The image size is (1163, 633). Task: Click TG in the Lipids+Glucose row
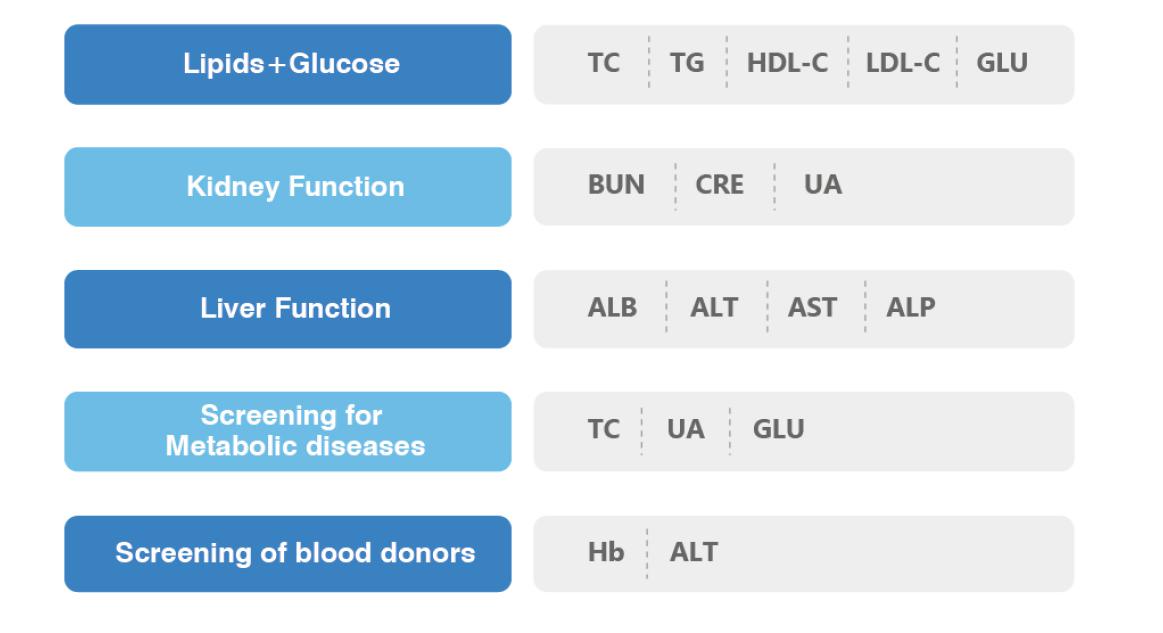pos(687,63)
